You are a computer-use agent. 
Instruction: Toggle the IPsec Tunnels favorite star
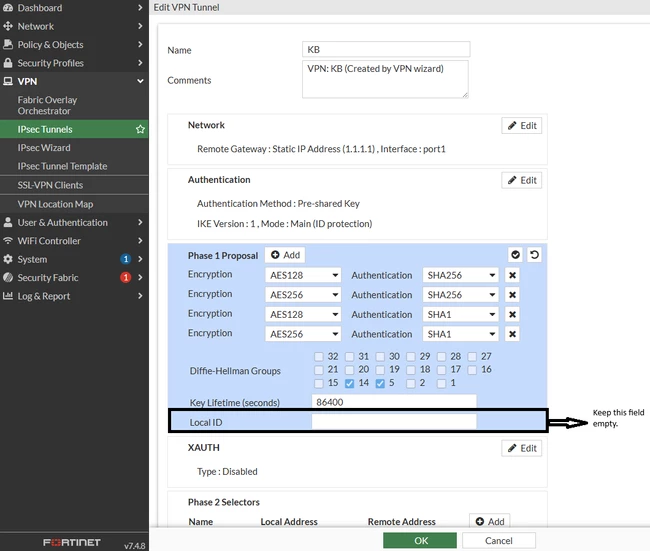[140, 129]
